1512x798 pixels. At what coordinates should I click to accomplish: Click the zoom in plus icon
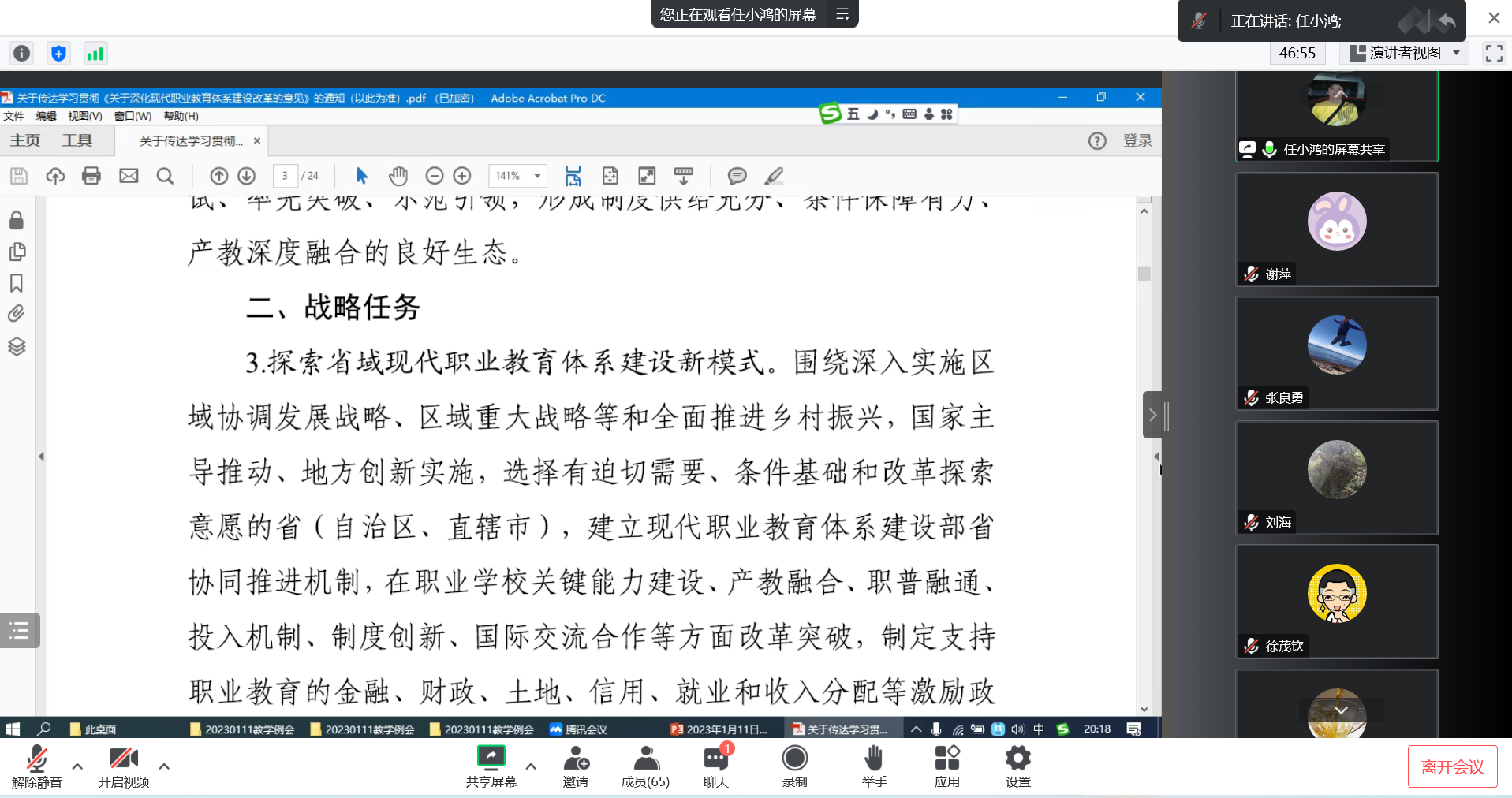pos(462,176)
